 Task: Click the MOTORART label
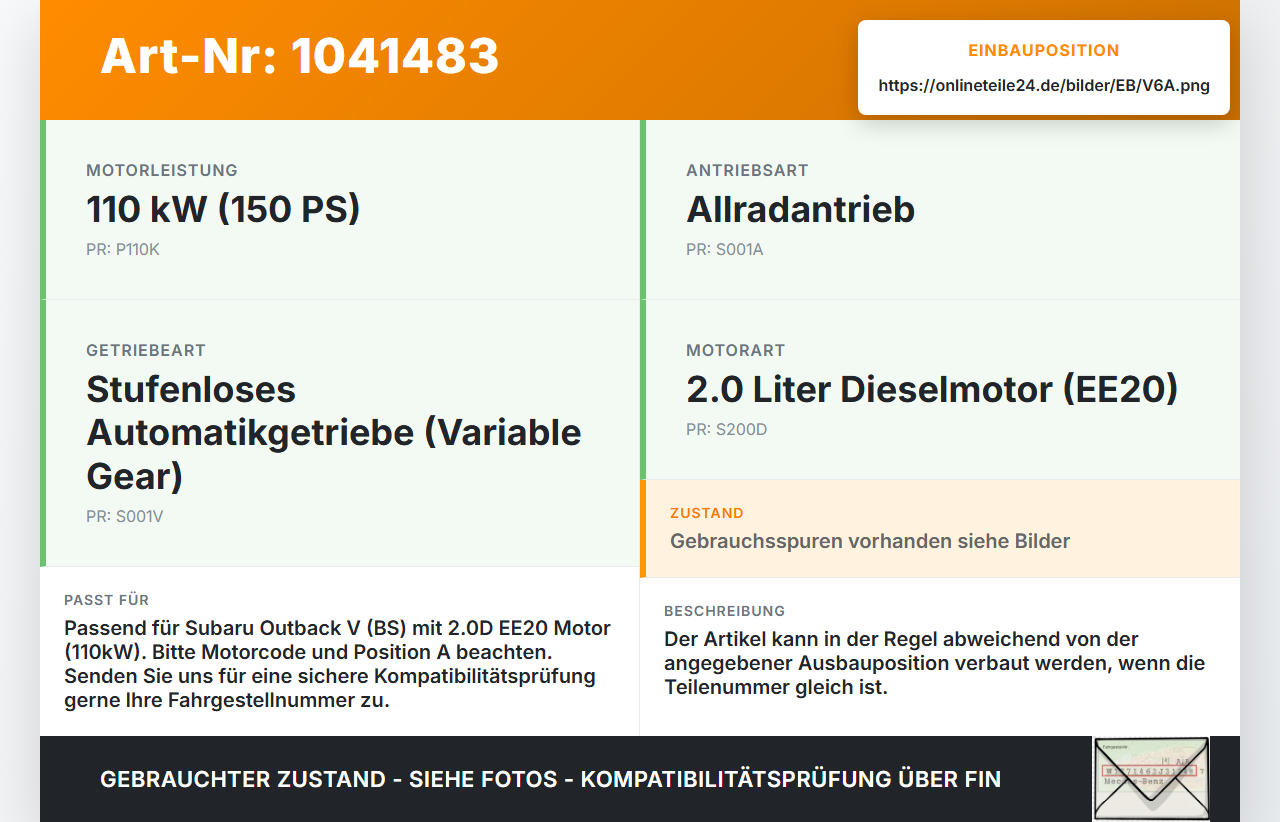(736, 351)
